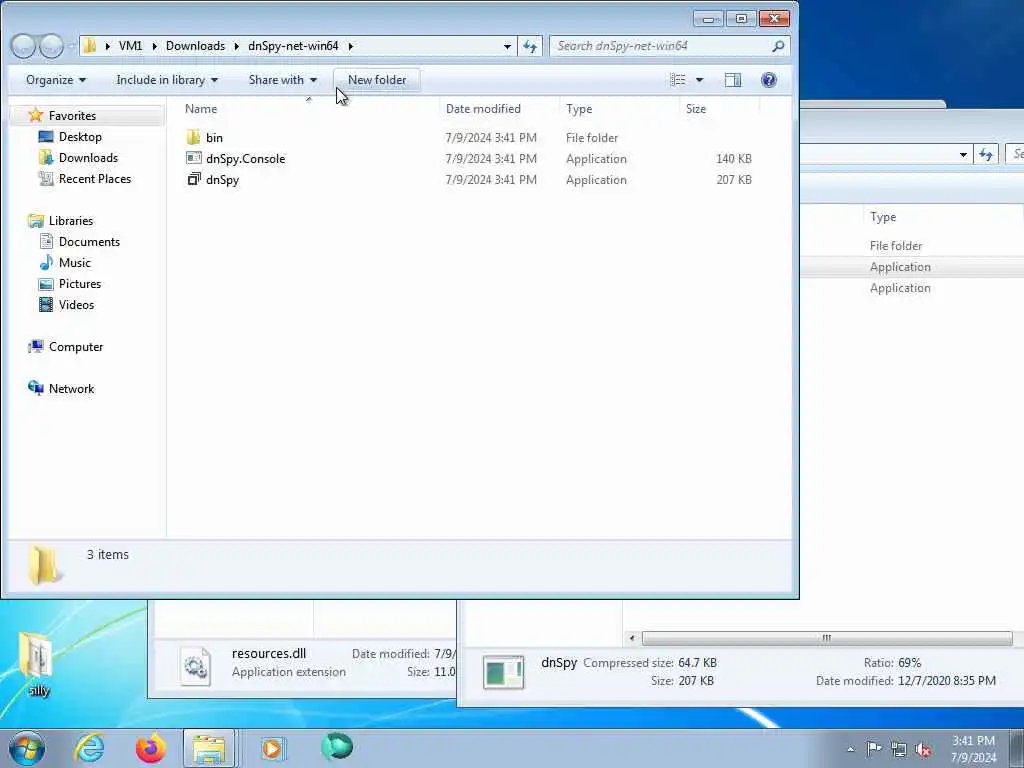This screenshot has width=1024, height=768.
Task: Click the Downloads breadcrumb
Action: (195, 46)
